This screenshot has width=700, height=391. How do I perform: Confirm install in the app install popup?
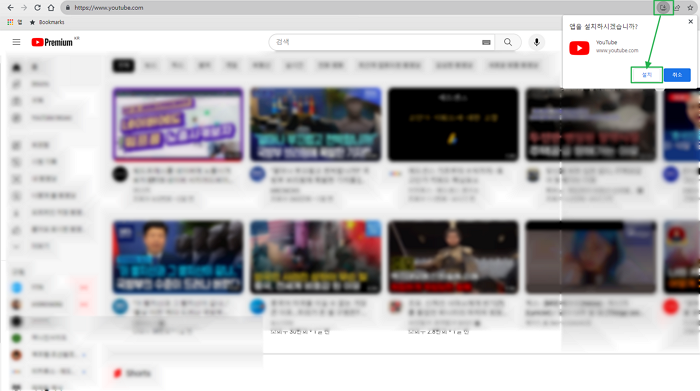point(647,75)
